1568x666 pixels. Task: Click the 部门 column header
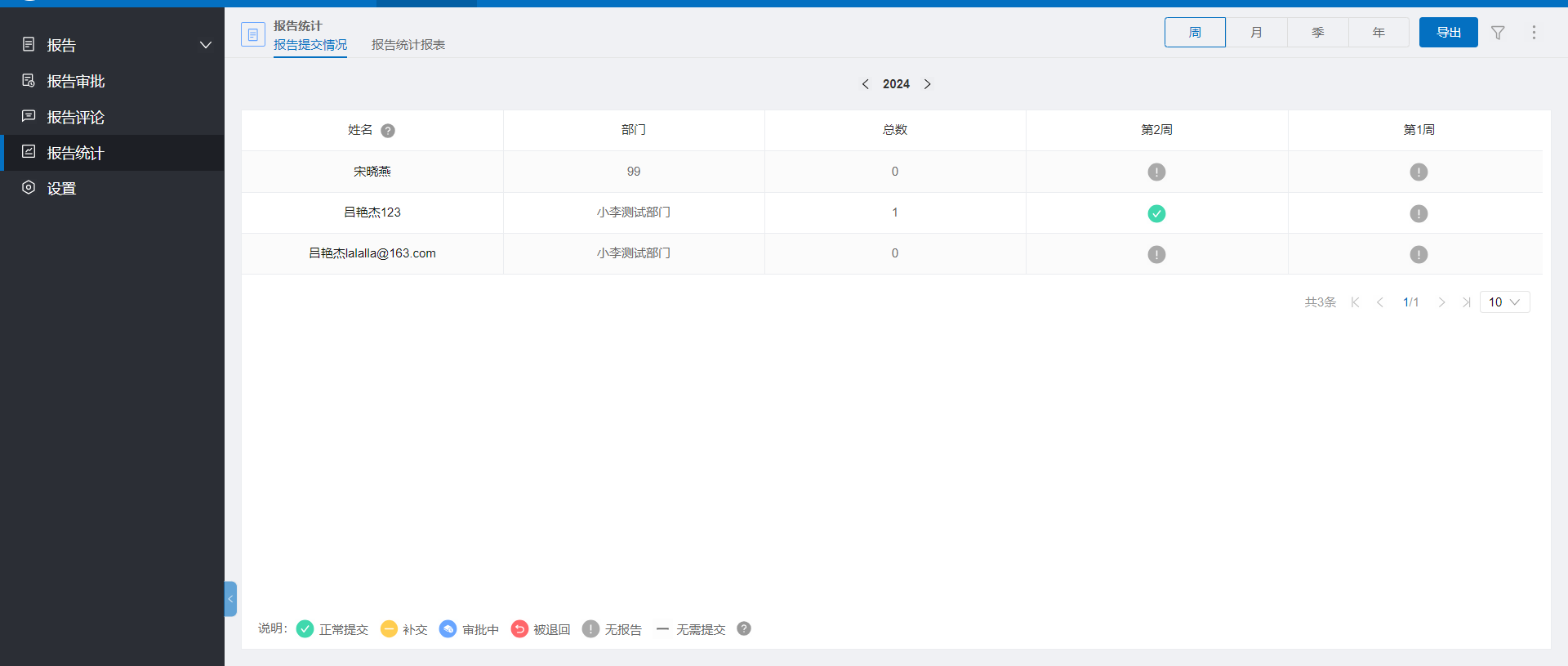point(634,130)
